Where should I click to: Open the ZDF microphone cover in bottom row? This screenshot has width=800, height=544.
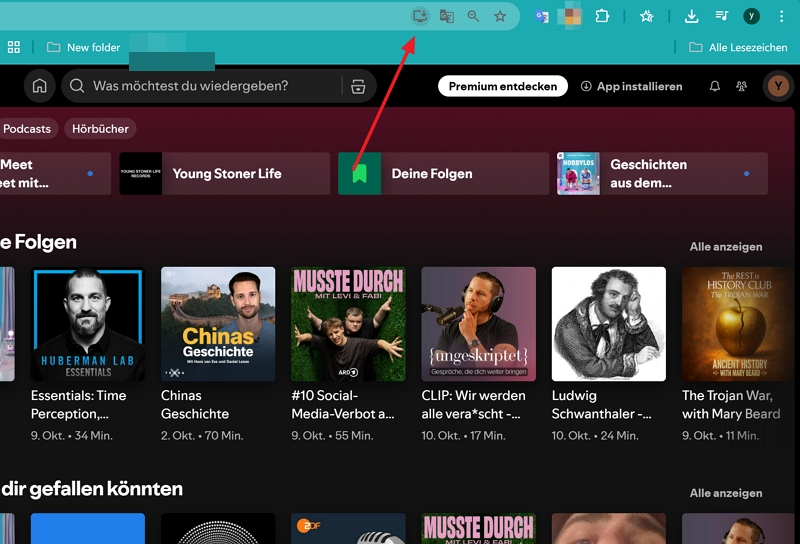click(x=348, y=529)
